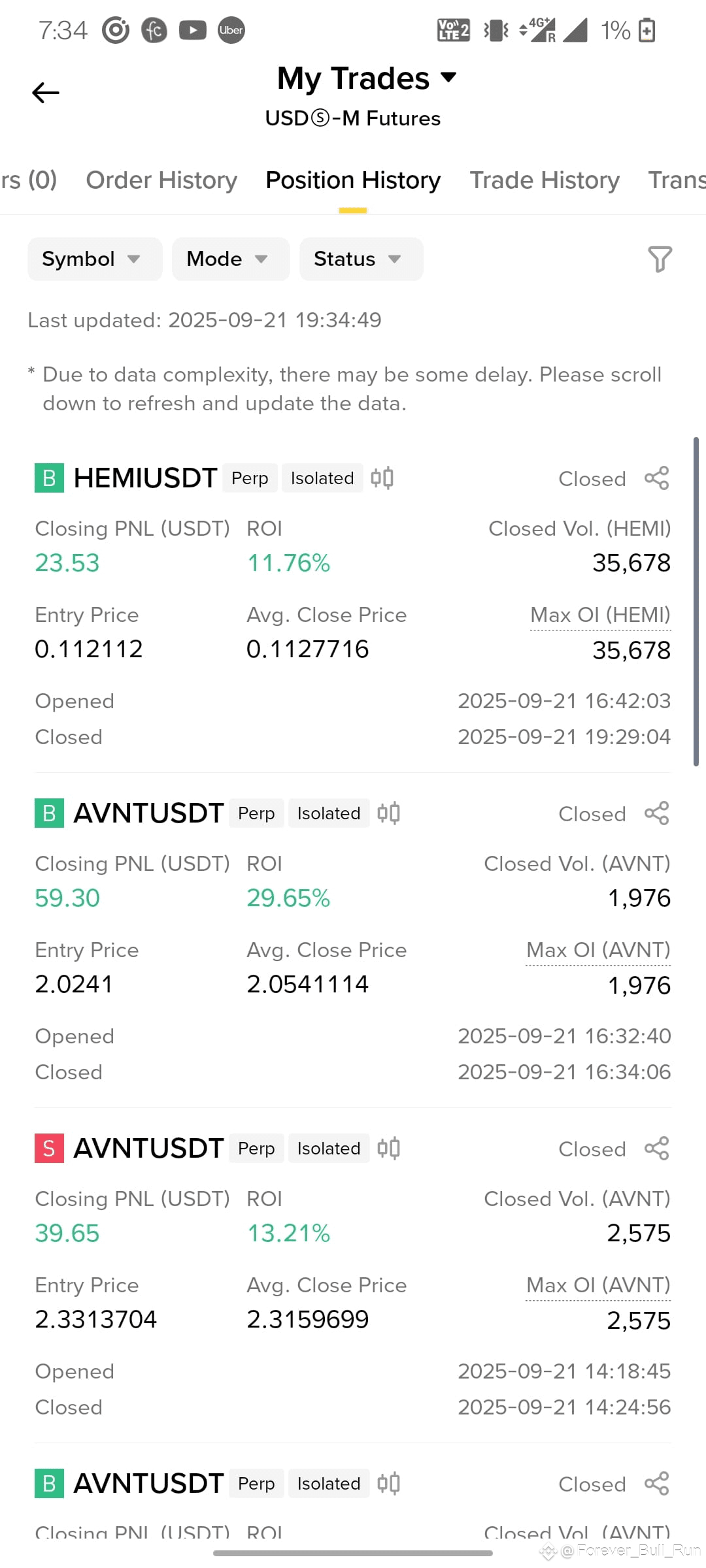This screenshot has width=706, height=1568.
Task: Open the Status filter dropdown
Action: [361, 259]
